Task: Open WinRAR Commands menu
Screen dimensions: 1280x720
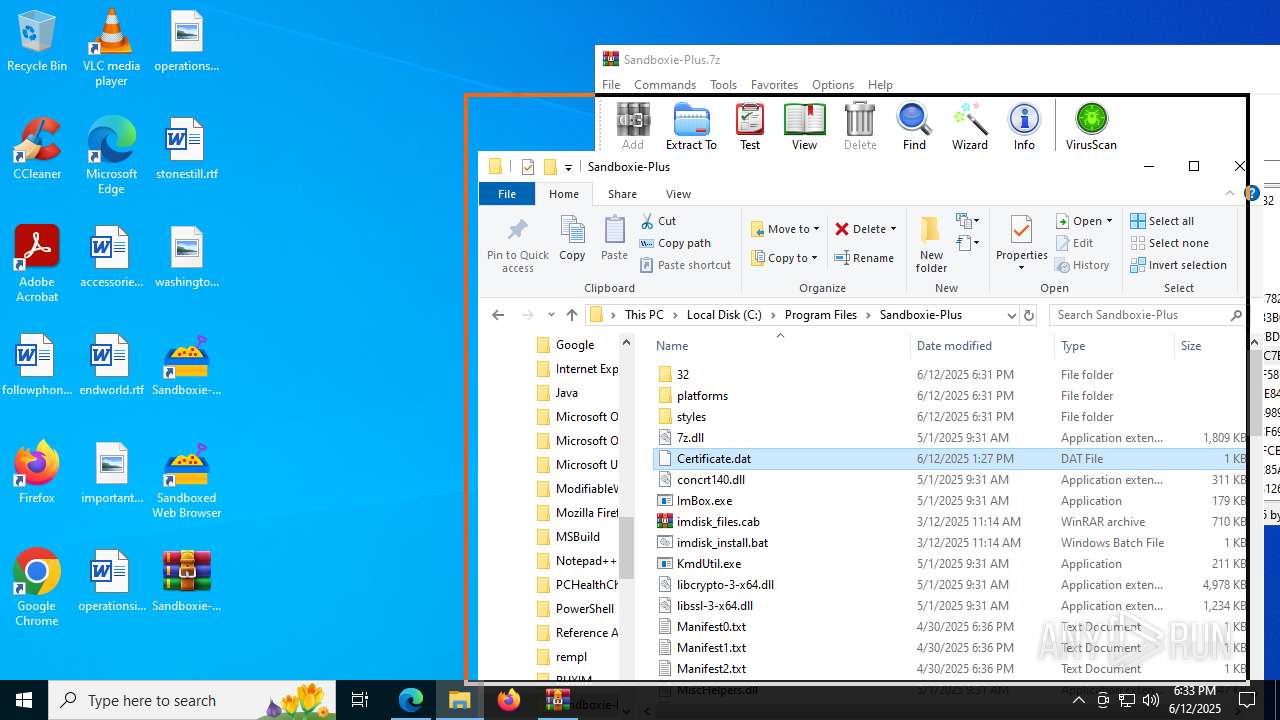Action: pos(665,85)
